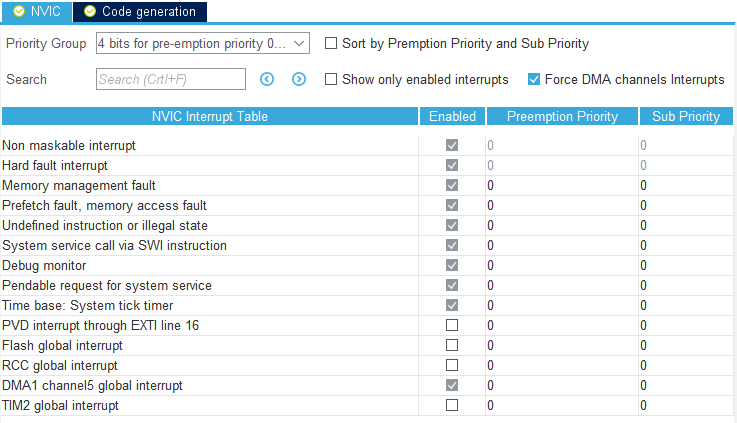
Task: Switch to the Code generation tab
Action: (x=140, y=11)
